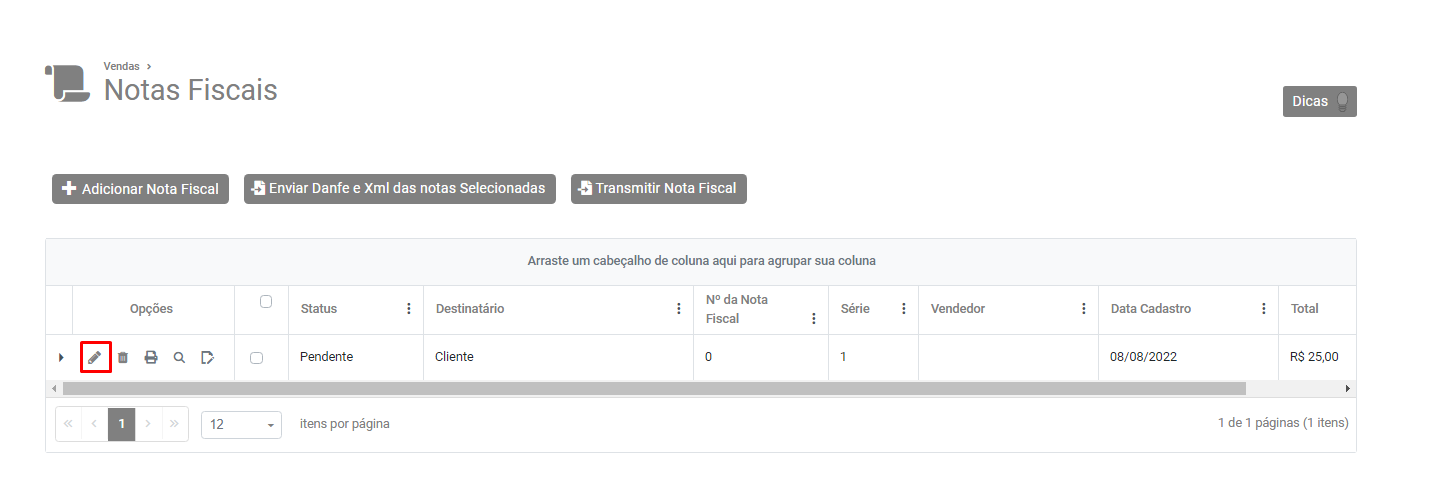Open the Série column options menu
This screenshot has width=1442, height=494.
pyautogui.click(x=903, y=309)
